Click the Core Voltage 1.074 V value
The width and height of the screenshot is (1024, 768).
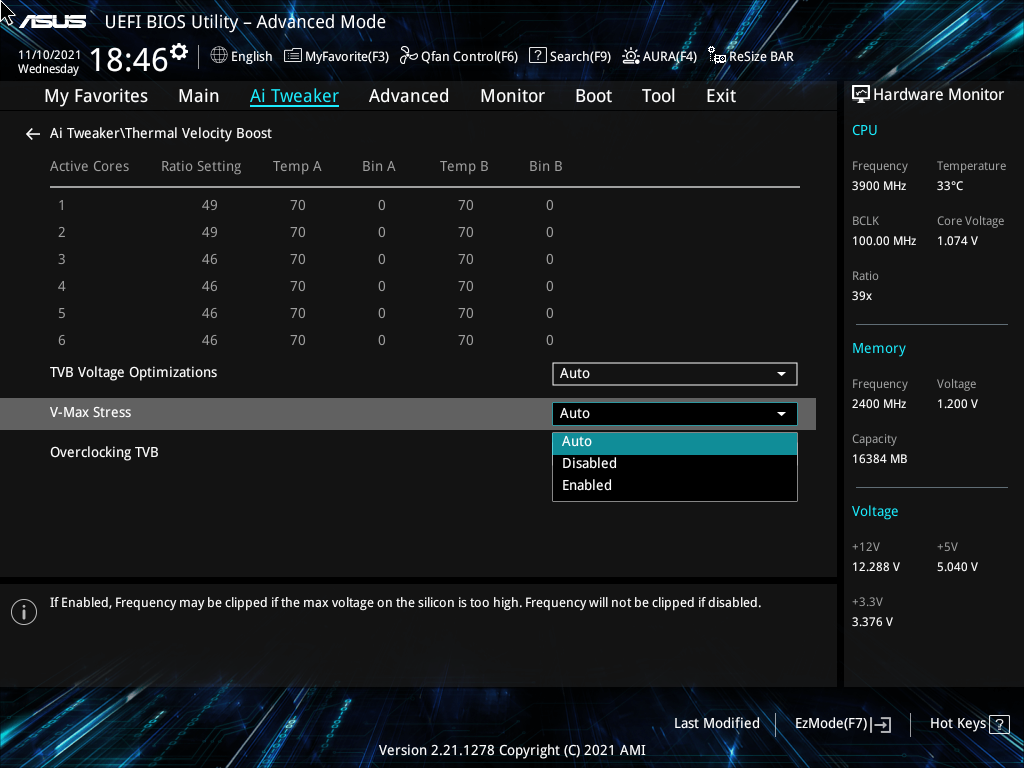tap(957, 241)
